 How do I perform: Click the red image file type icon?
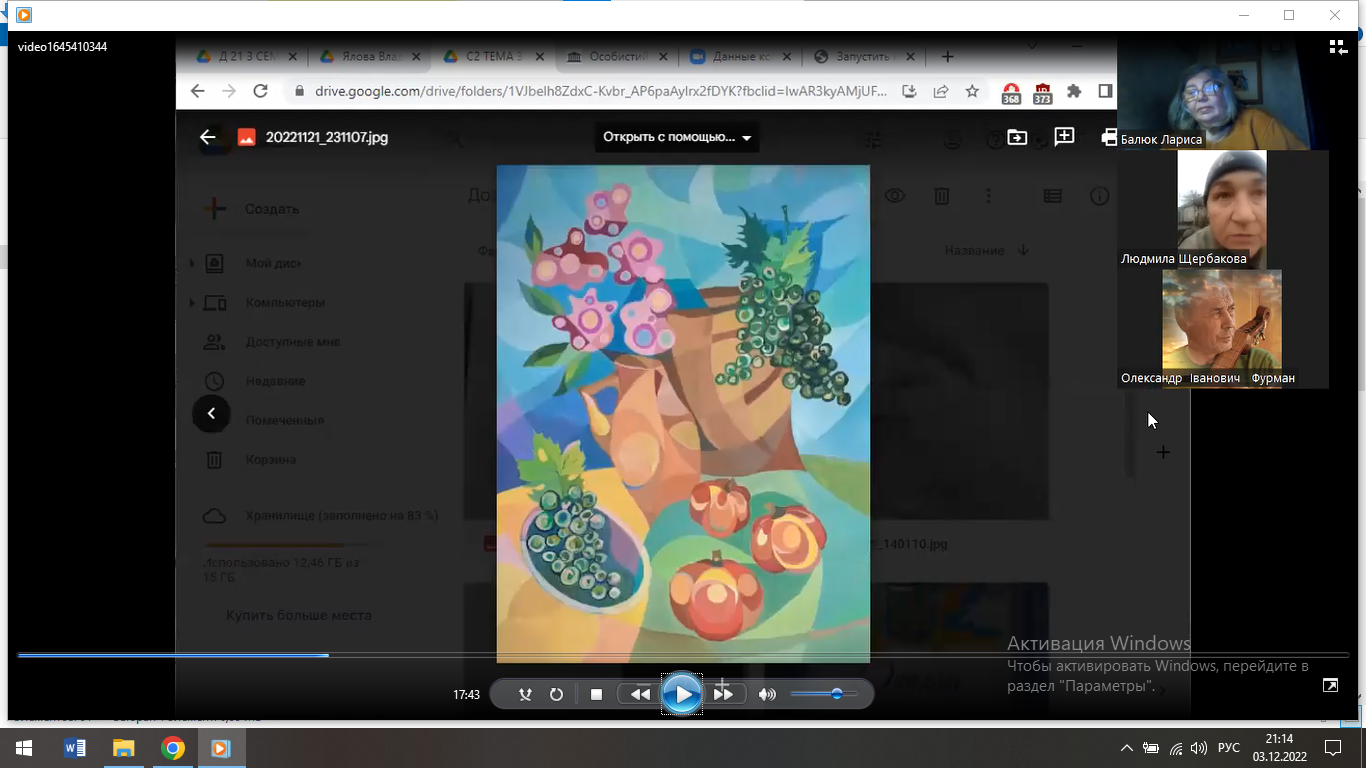pyautogui.click(x=246, y=137)
